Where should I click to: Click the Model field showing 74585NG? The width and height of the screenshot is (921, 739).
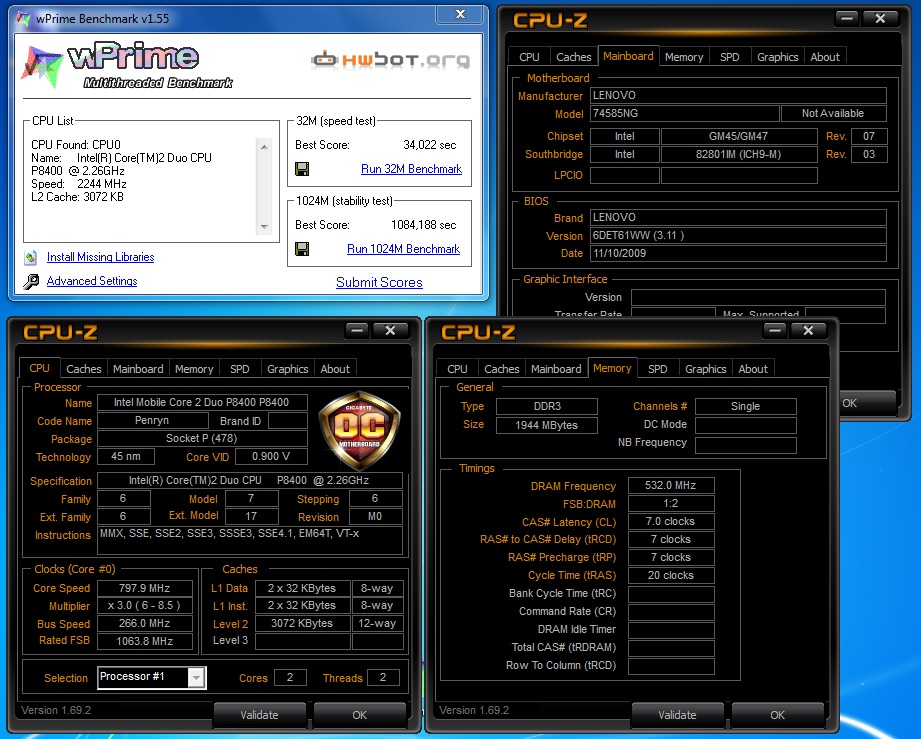[685, 113]
